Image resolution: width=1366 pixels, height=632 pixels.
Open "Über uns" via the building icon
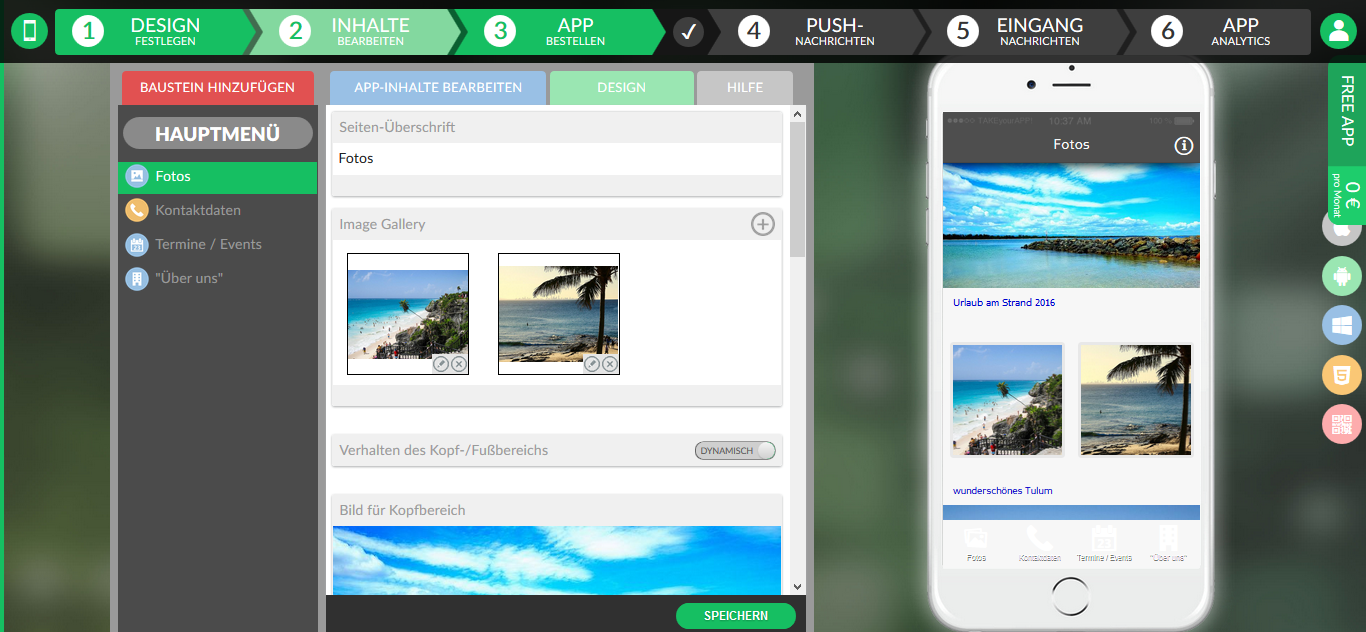pos(137,278)
